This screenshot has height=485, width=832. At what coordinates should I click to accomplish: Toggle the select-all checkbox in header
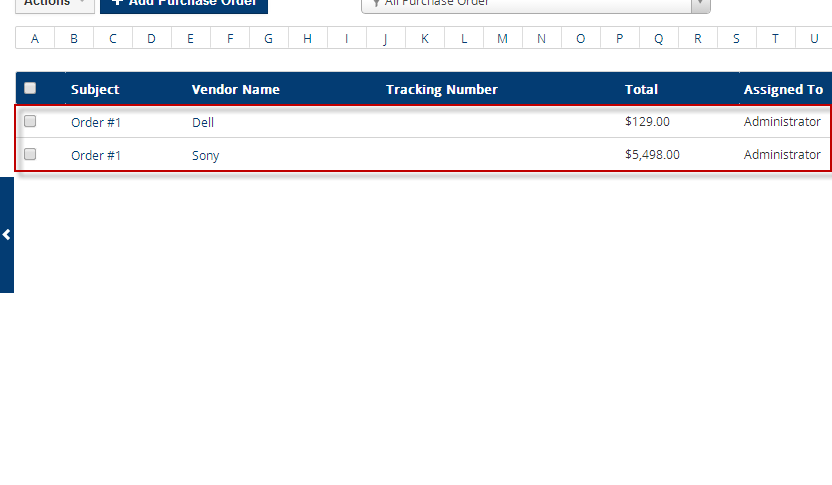point(30,88)
